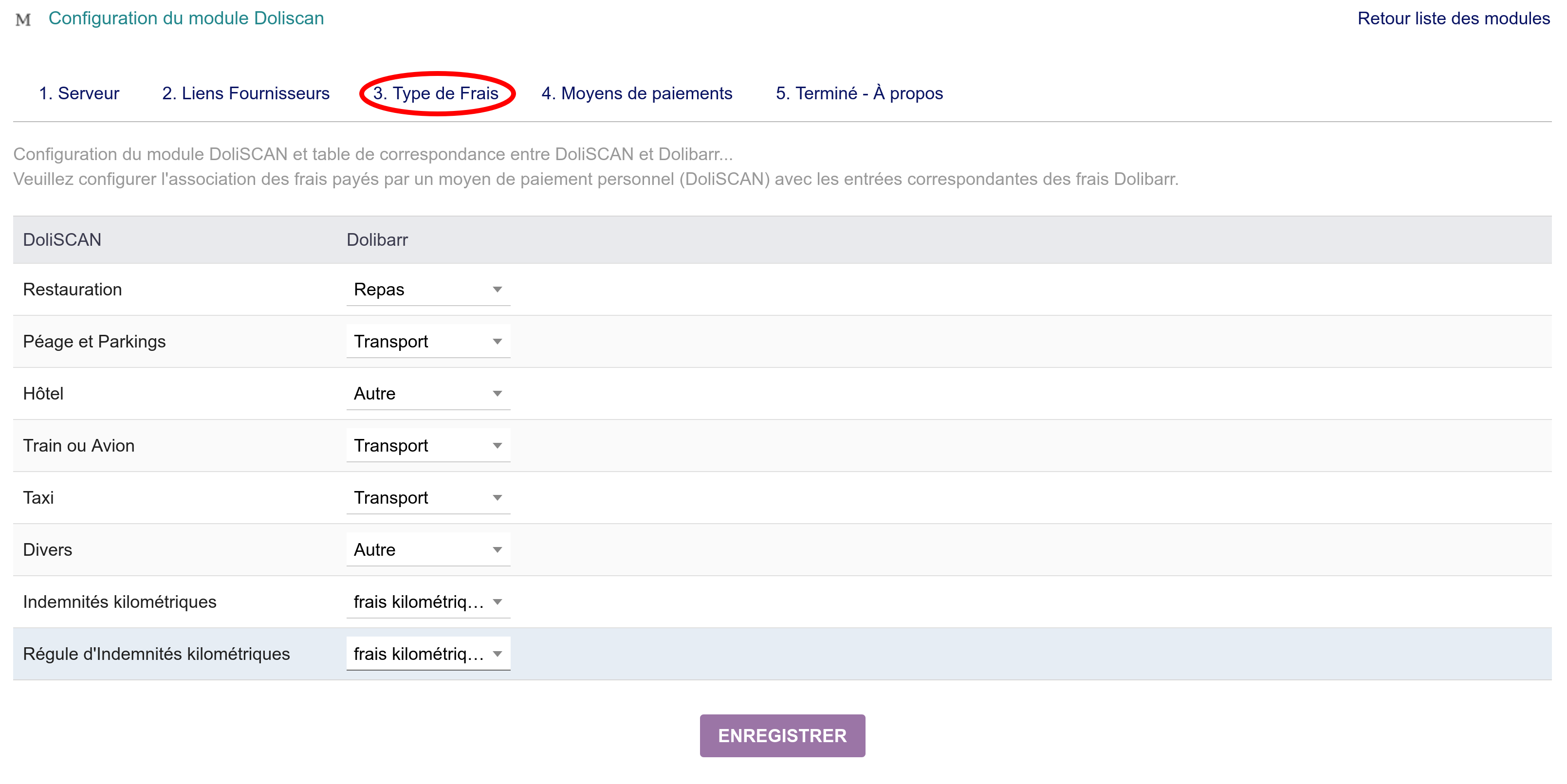Open the Hôtel expense type dropdown
This screenshot has height=784, width=1567.
pos(428,394)
